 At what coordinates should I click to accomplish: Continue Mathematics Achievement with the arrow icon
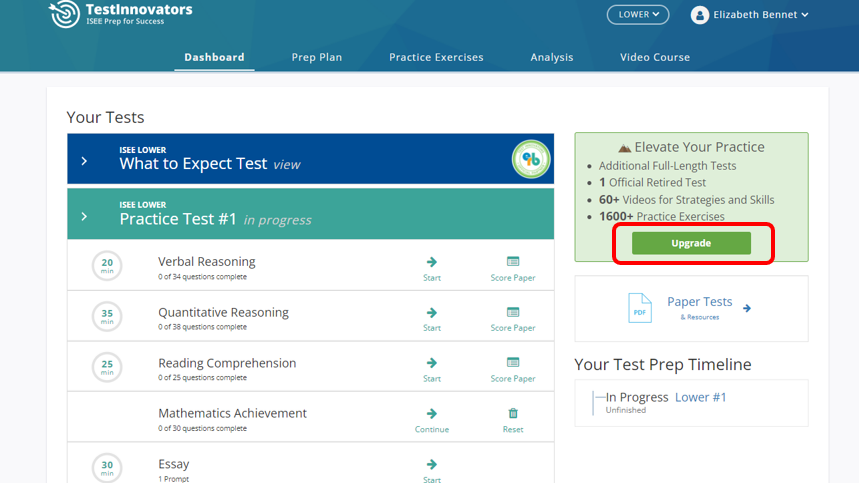(432, 413)
